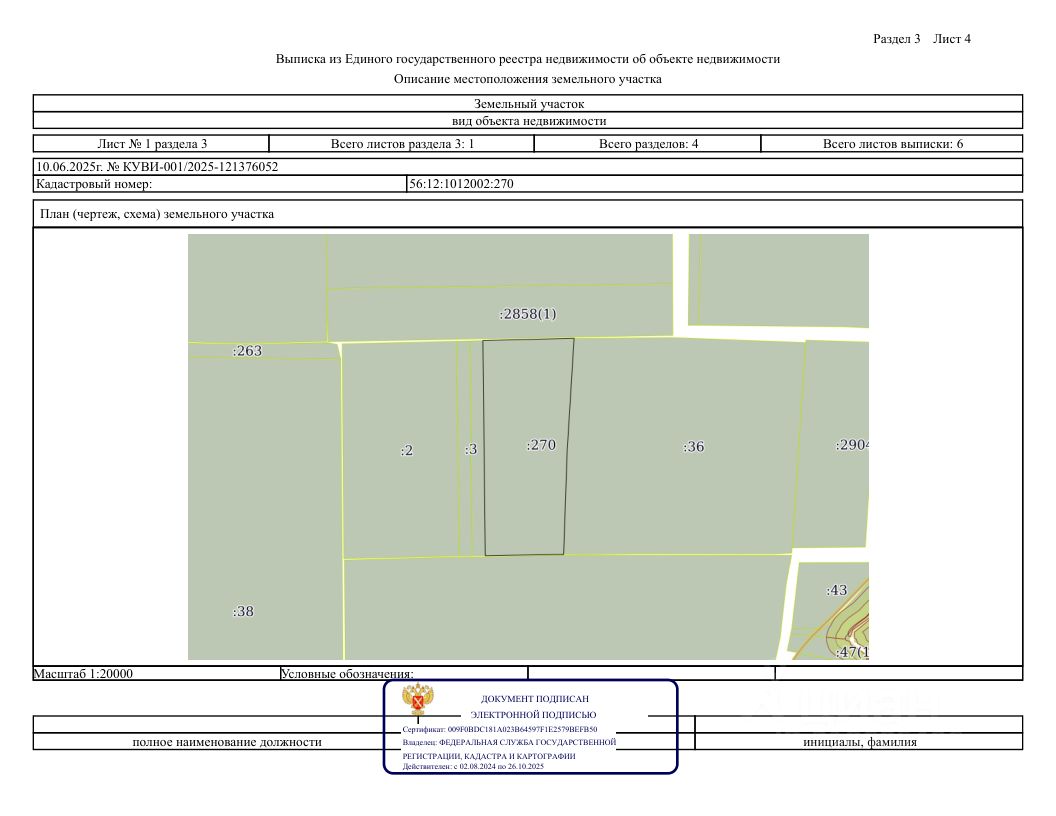Click parcel label ":36" on the map
Screen dimensions: 1056x816
click(x=694, y=446)
